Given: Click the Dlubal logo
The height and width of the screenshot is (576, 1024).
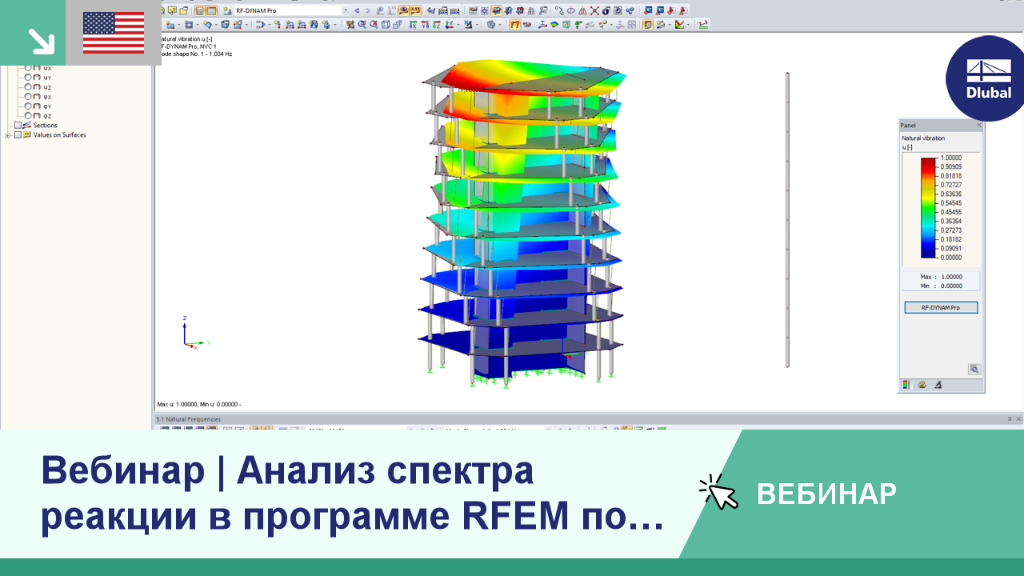Looking at the screenshot, I should coord(988,79).
